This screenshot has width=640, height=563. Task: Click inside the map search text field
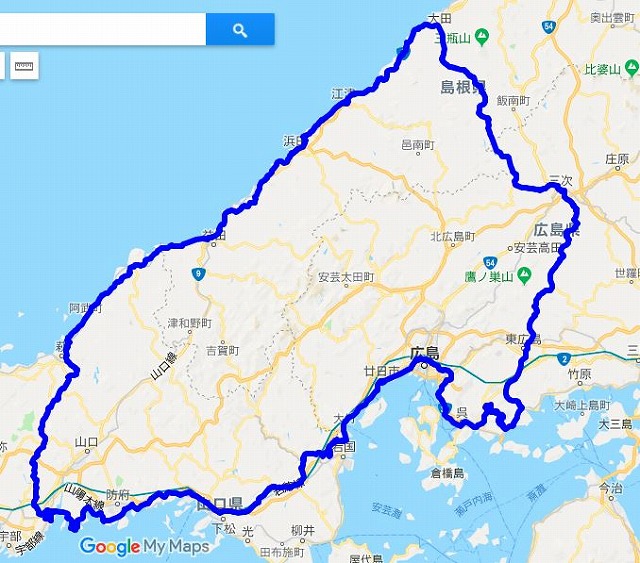point(103,29)
